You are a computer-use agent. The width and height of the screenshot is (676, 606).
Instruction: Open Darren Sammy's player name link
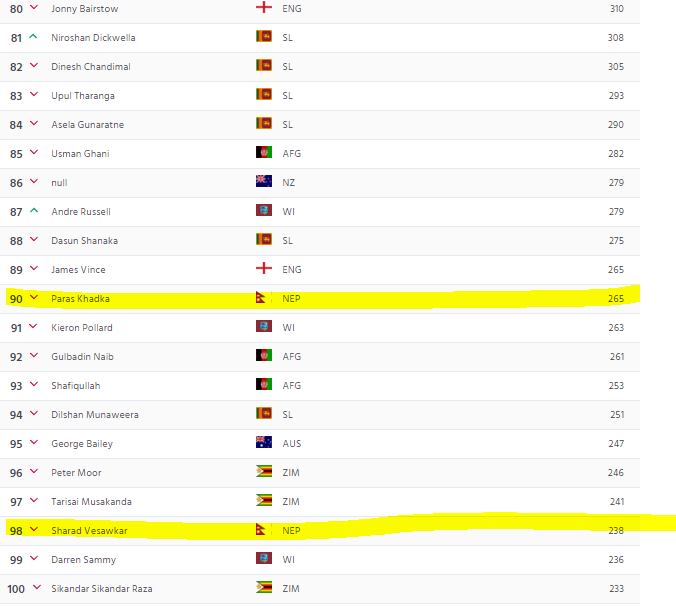(x=83, y=559)
